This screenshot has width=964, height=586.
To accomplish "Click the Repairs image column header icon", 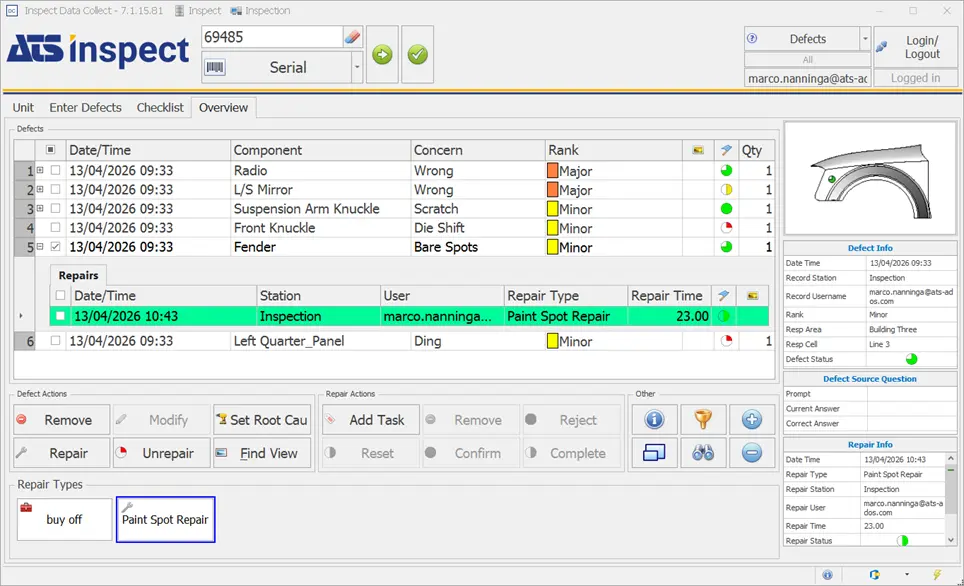I will [752, 296].
